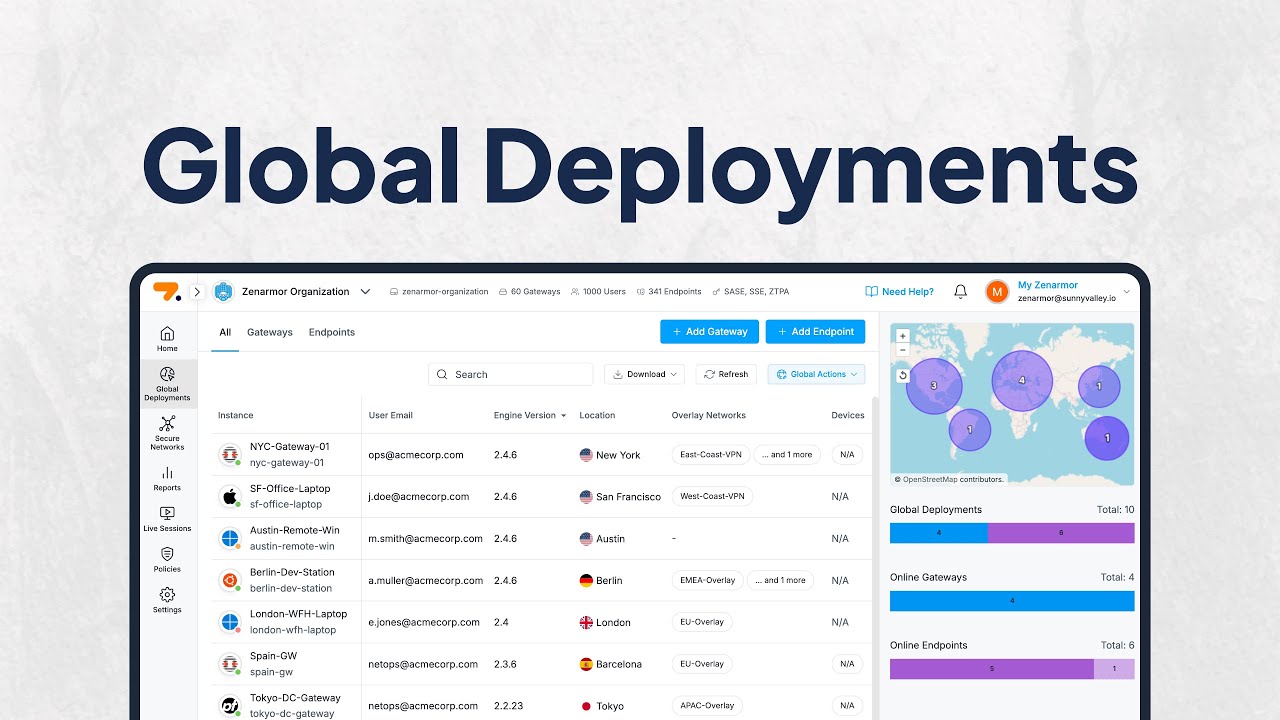Switch to the Endpoints tab
This screenshot has height=720, width=1280.
[x=332, y=332]
